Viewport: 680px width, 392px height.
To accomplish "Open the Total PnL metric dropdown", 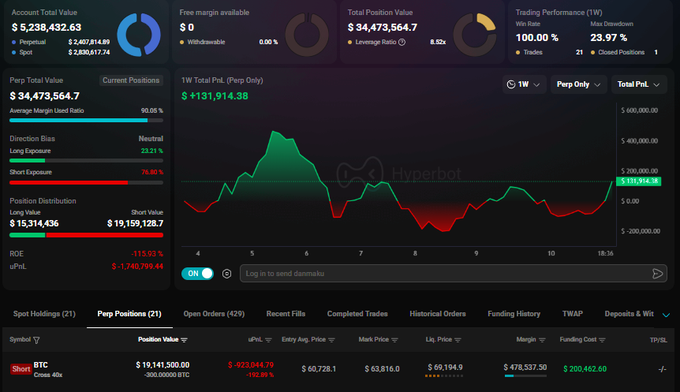I will [x=638, y=85].
